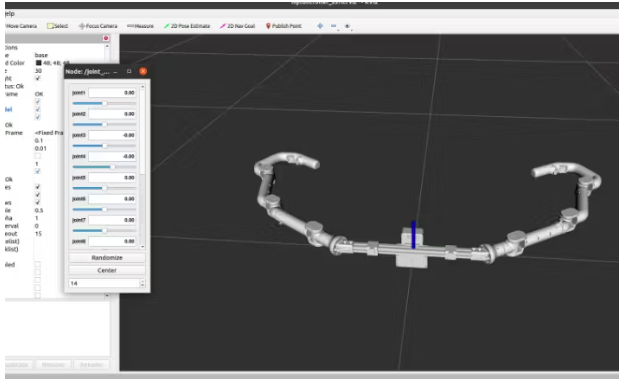Viewport: 624px width, 387px height.
Task: Close the Displays panel with red button
Action: pyautogui.click(x=106, y=38)
